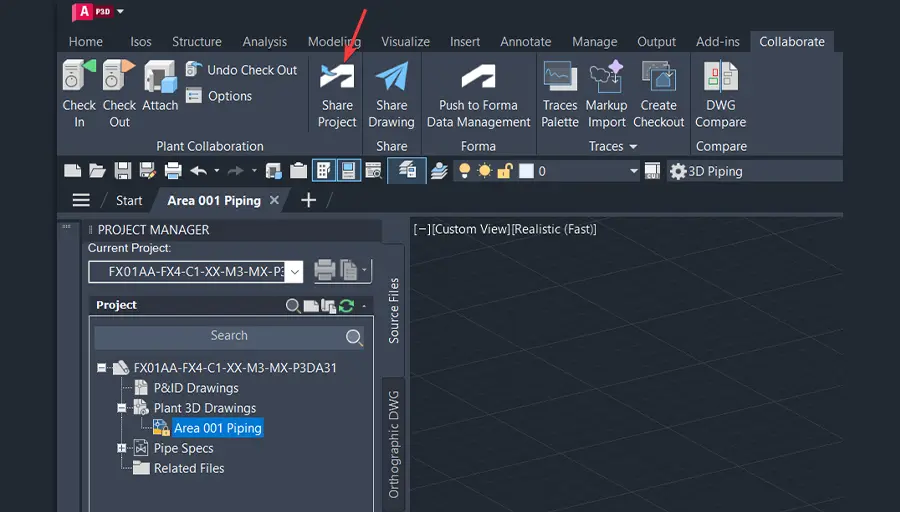
Task: Close the Area 001 Piping tab
Action: [274, 200]
